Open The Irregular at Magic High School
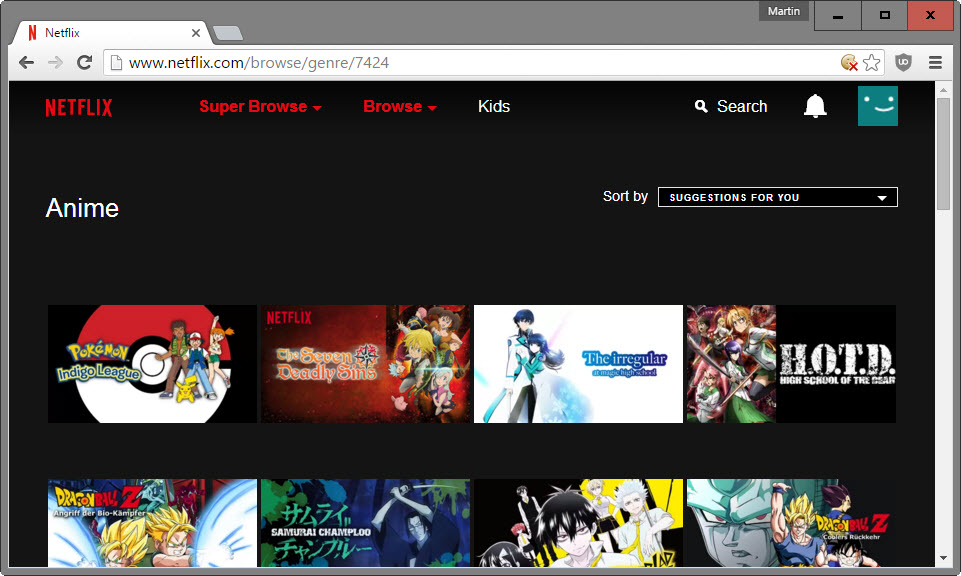961x576 pixels. [578, 364]
